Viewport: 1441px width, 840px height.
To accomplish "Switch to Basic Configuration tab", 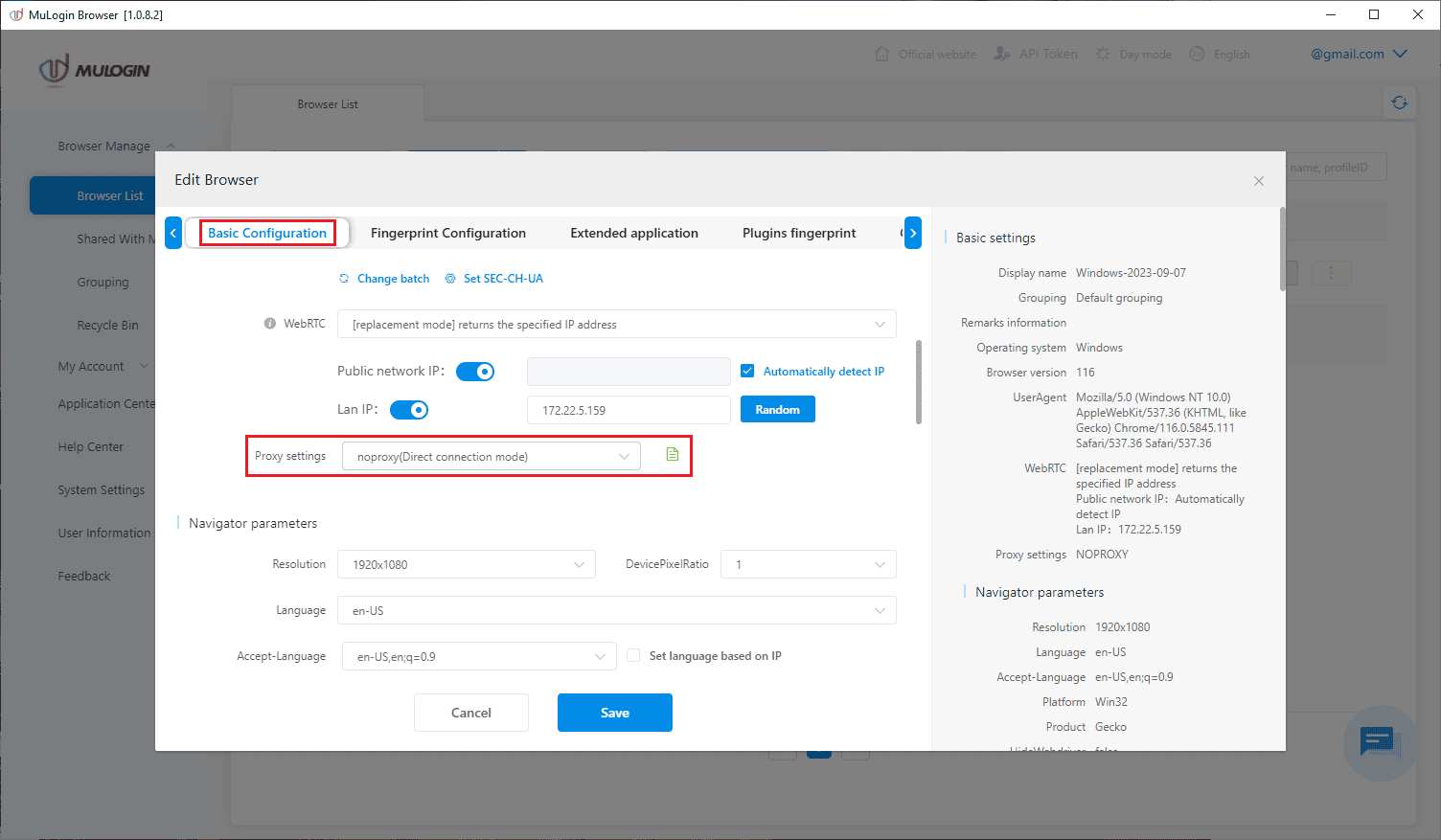I will click(x=267, y=233).
